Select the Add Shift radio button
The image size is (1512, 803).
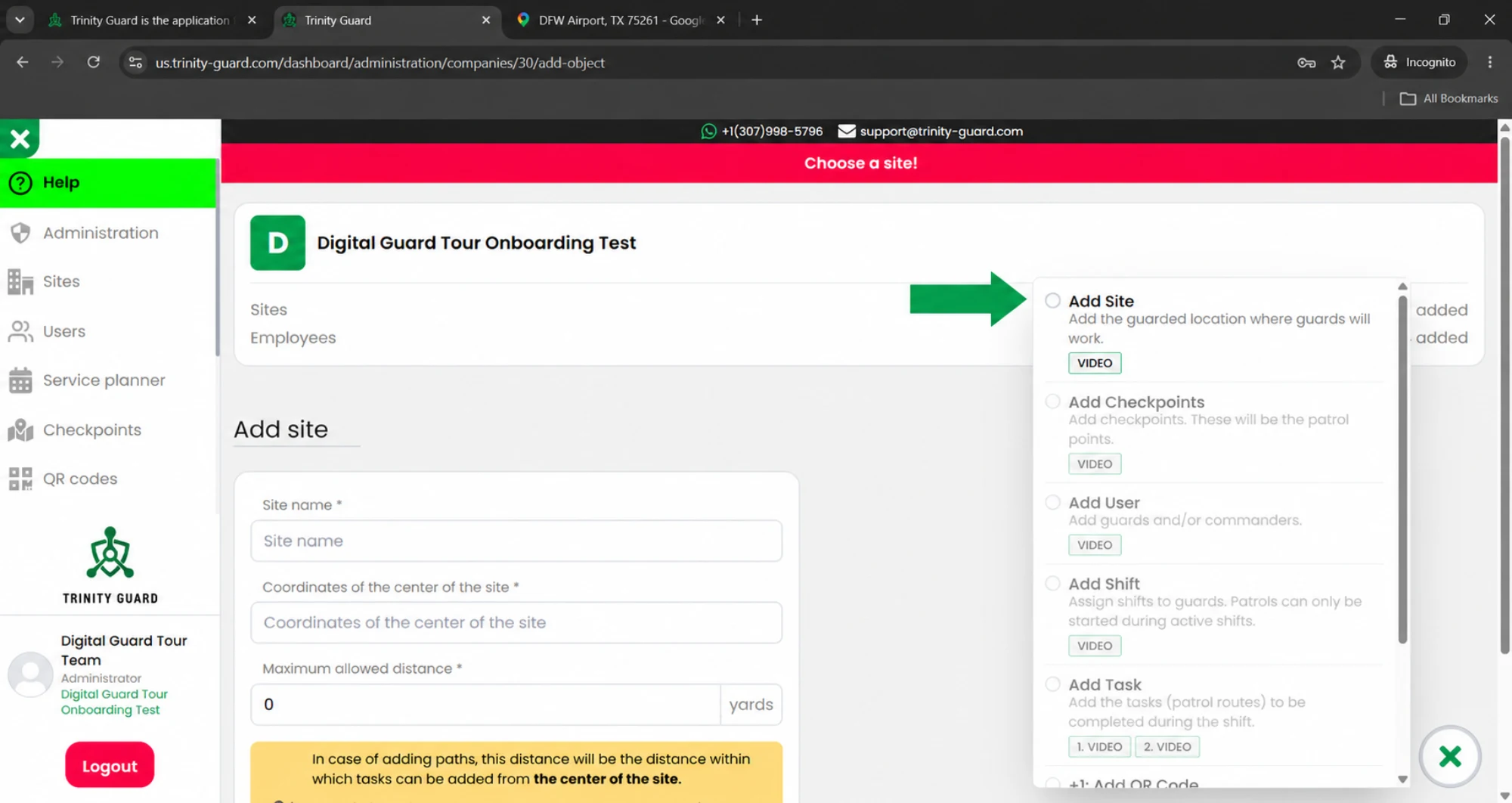click(x=1052, y=583)
